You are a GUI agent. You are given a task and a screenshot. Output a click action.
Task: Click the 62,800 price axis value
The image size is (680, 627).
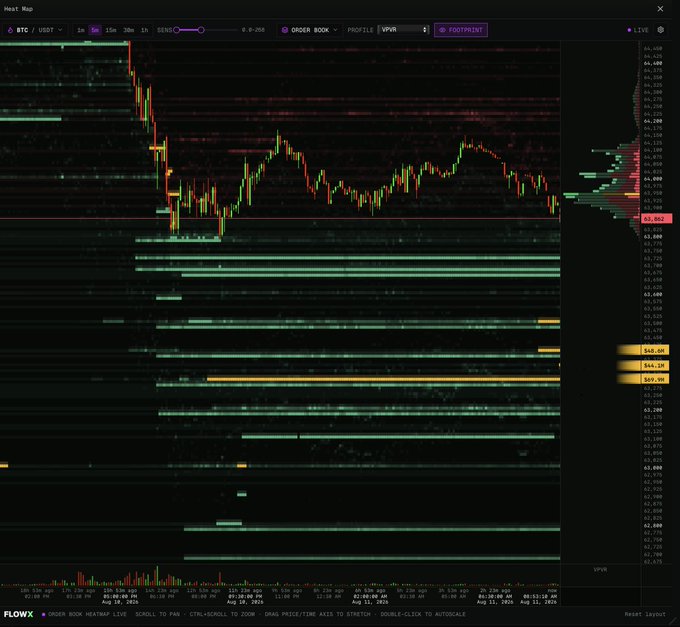(x=653, y=526)
